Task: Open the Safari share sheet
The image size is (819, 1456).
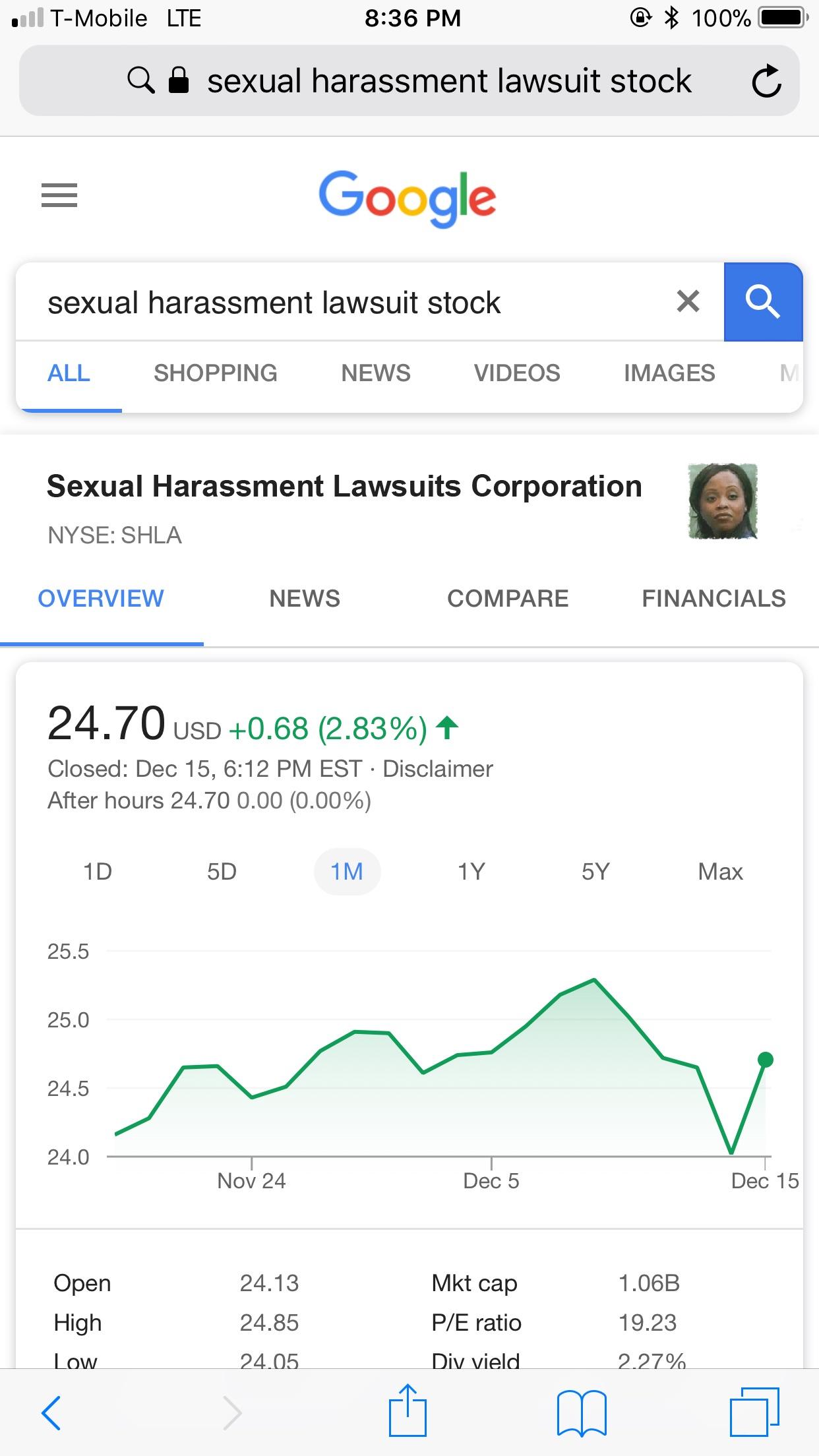Action: point(408,1411)
